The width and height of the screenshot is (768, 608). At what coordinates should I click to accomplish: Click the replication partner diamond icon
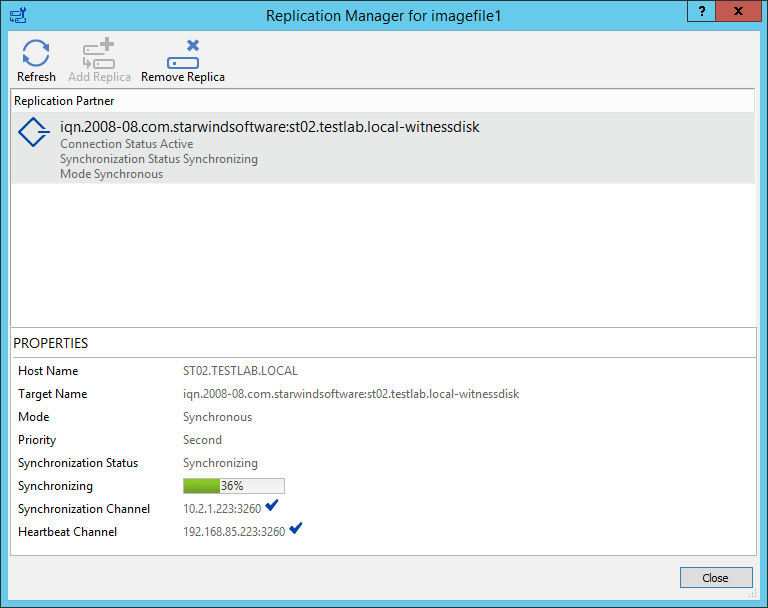35,133
